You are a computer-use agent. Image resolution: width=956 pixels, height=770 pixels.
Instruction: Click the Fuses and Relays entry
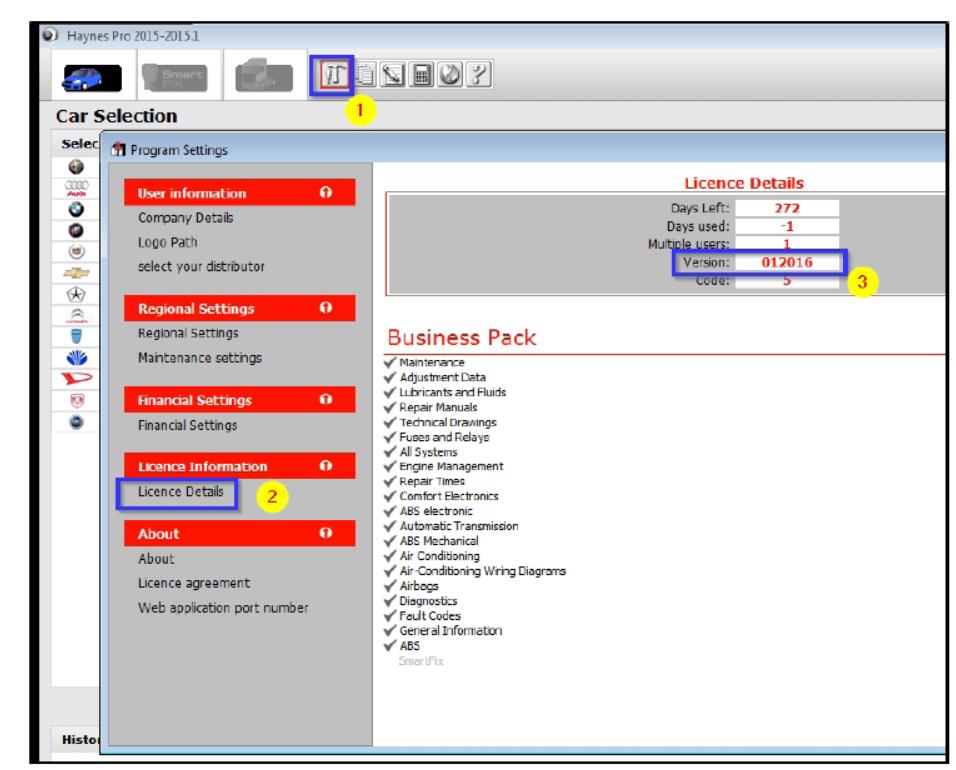[x=444, y=437]
